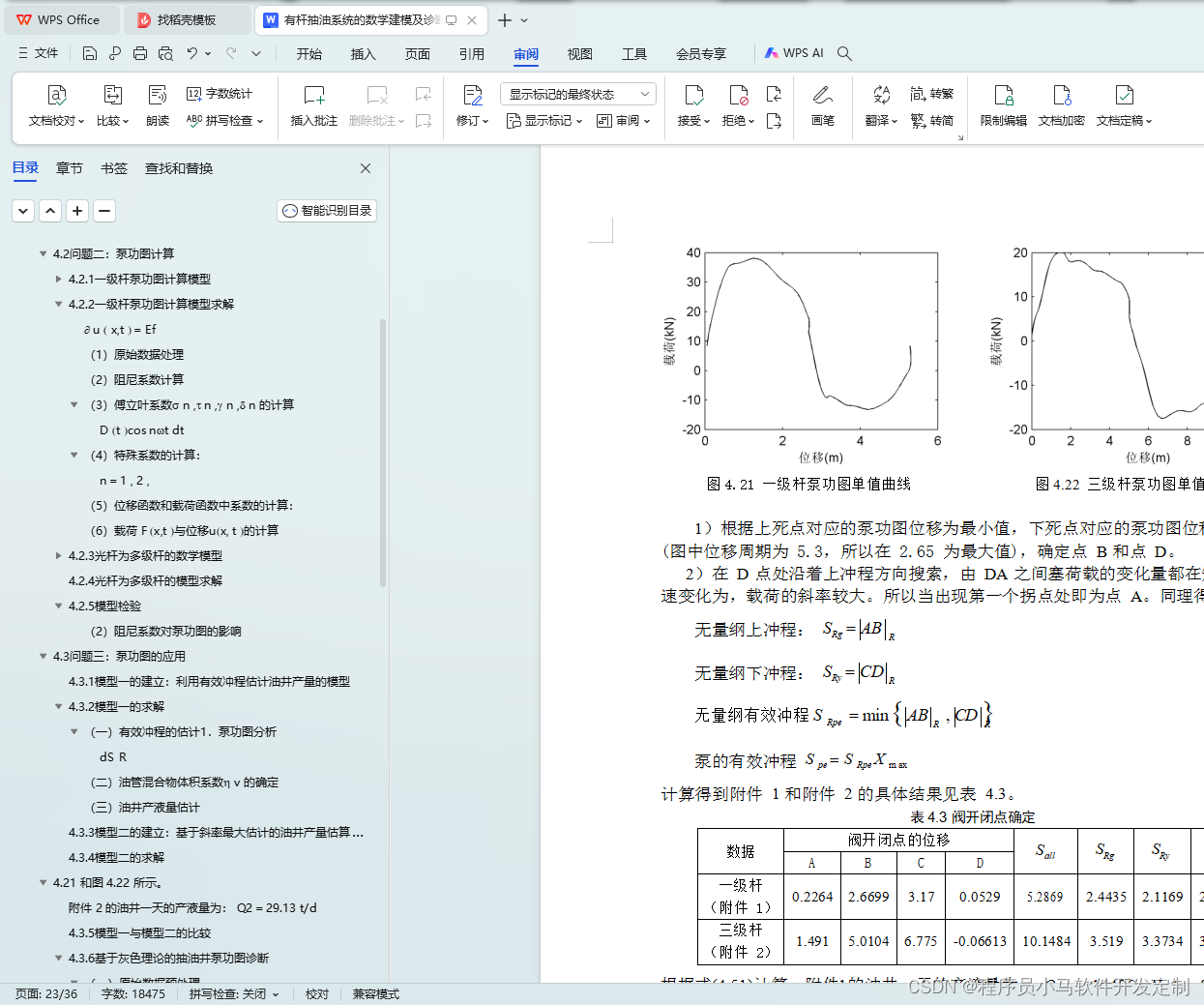Click the plus button to add heading
1204x1005 pixels.
77,211
